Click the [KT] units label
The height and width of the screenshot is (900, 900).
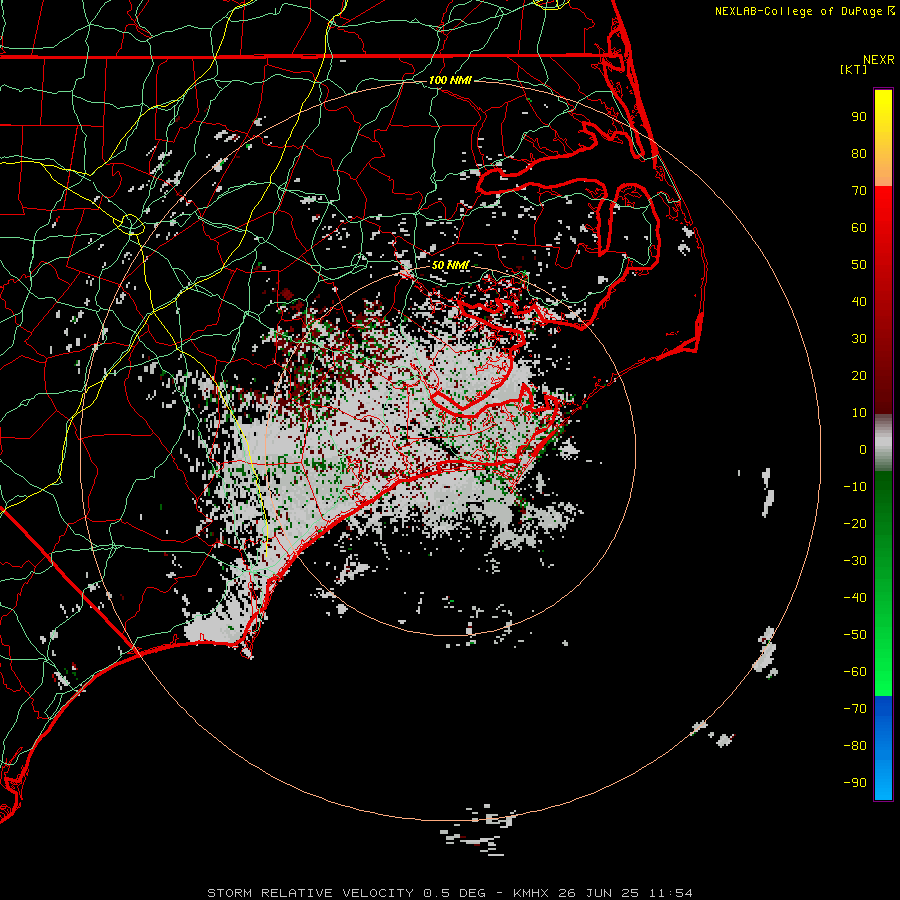[x=853, y=69]
